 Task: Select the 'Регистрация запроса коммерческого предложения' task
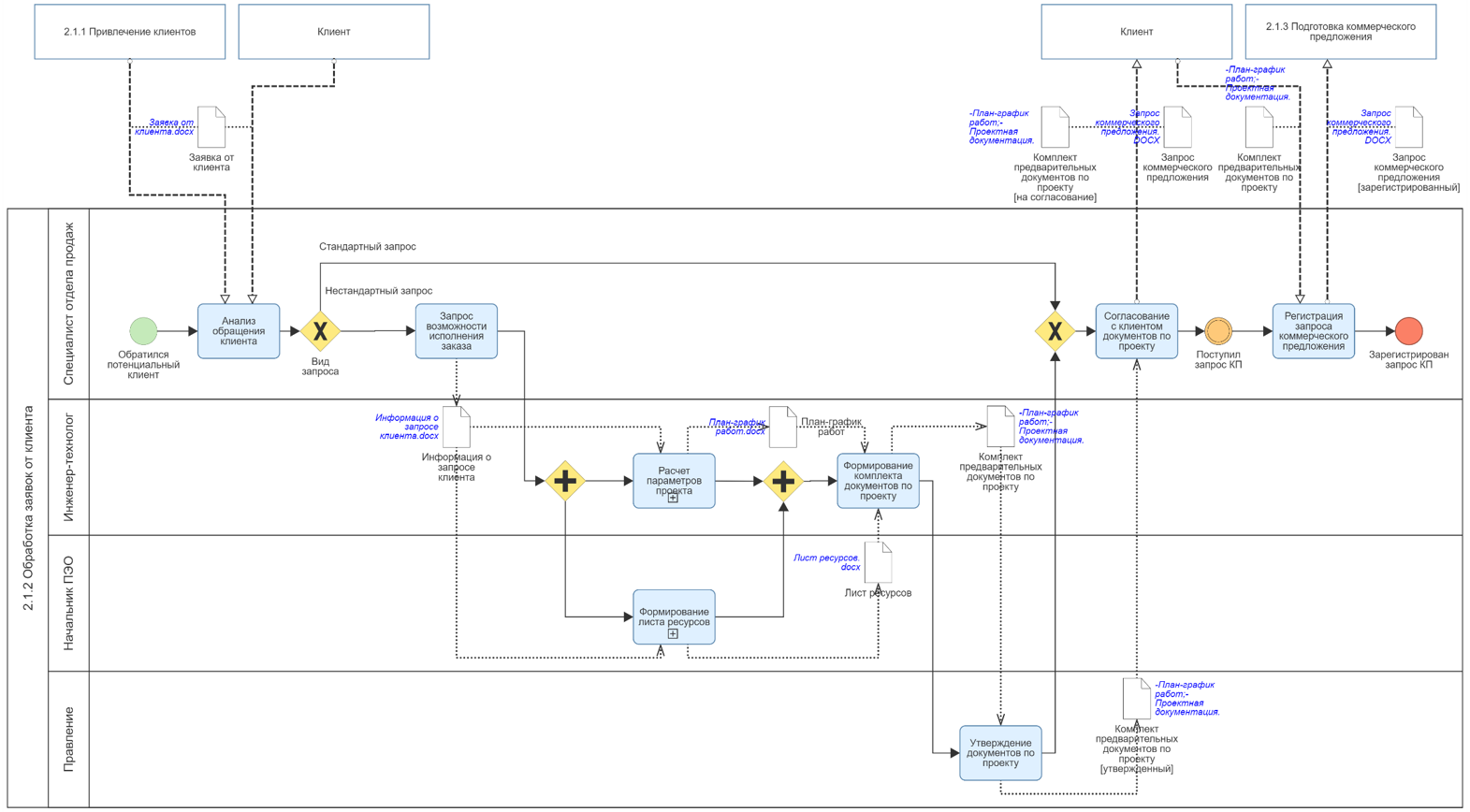tap(1313, 330)
